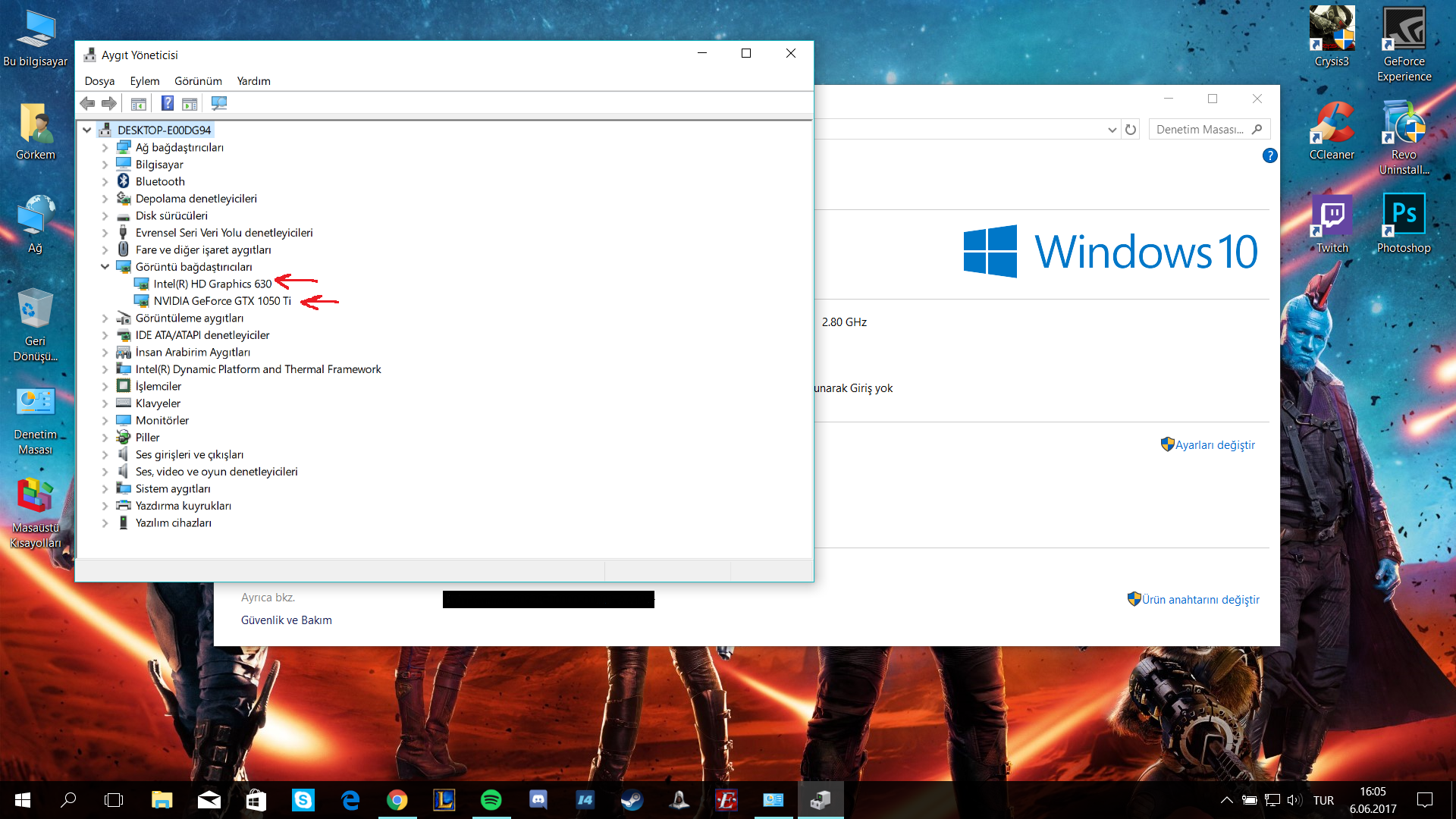Open the Eylem menu
This screenshot has width=1456, height=819.
tap(144, 81)
